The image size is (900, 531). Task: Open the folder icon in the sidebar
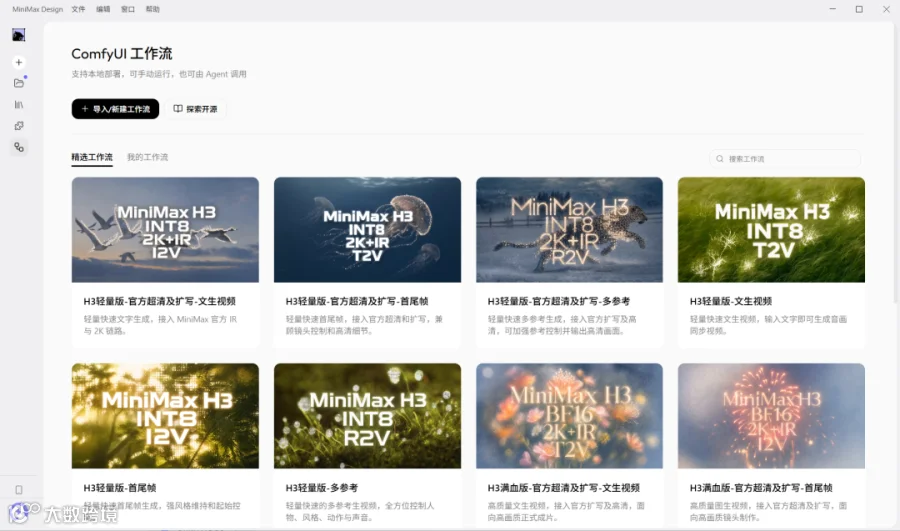point(19,83)
